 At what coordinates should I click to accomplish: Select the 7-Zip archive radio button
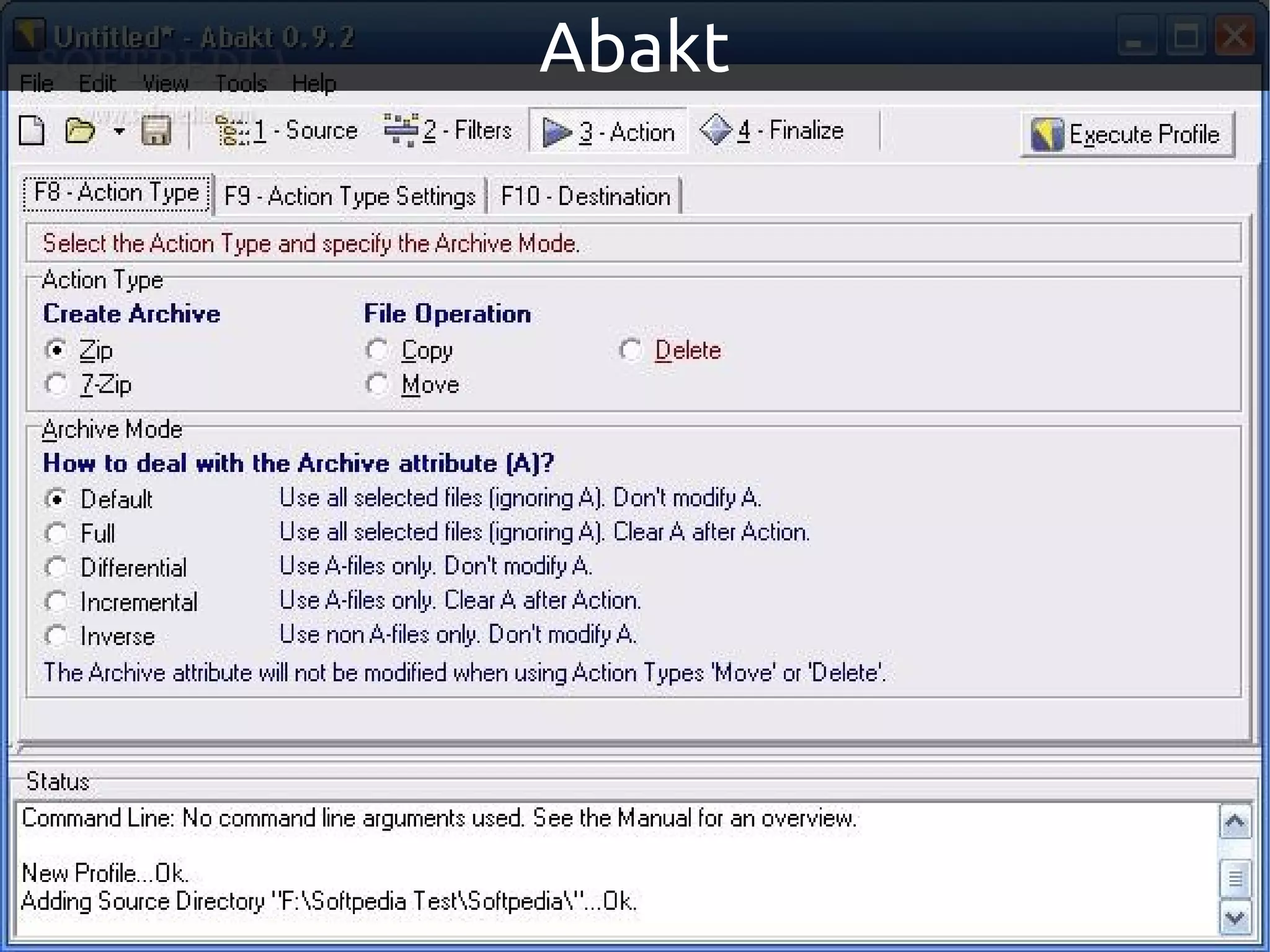pos(56,384)
